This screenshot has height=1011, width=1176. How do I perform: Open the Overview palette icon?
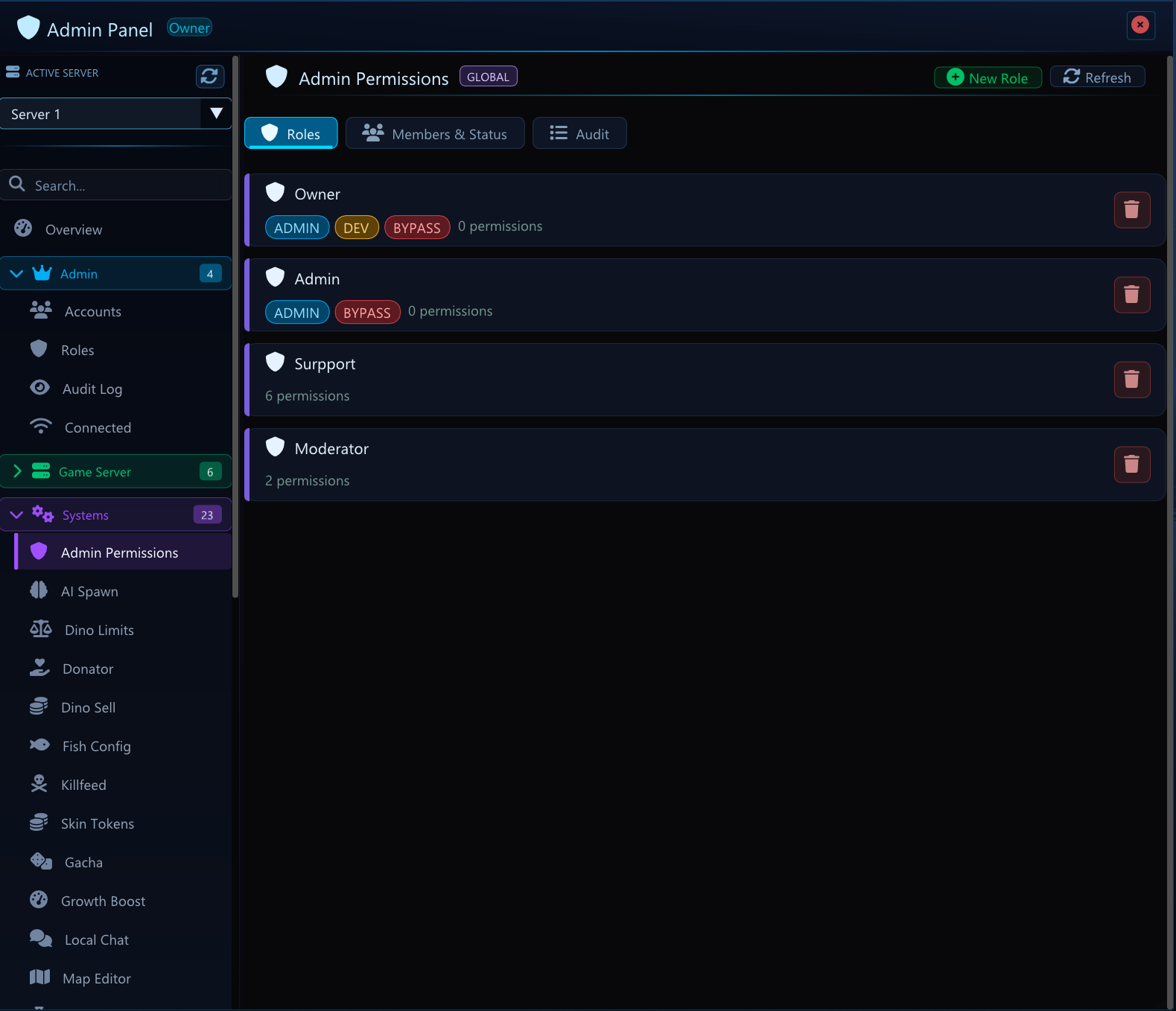click(x=23, y=229)
